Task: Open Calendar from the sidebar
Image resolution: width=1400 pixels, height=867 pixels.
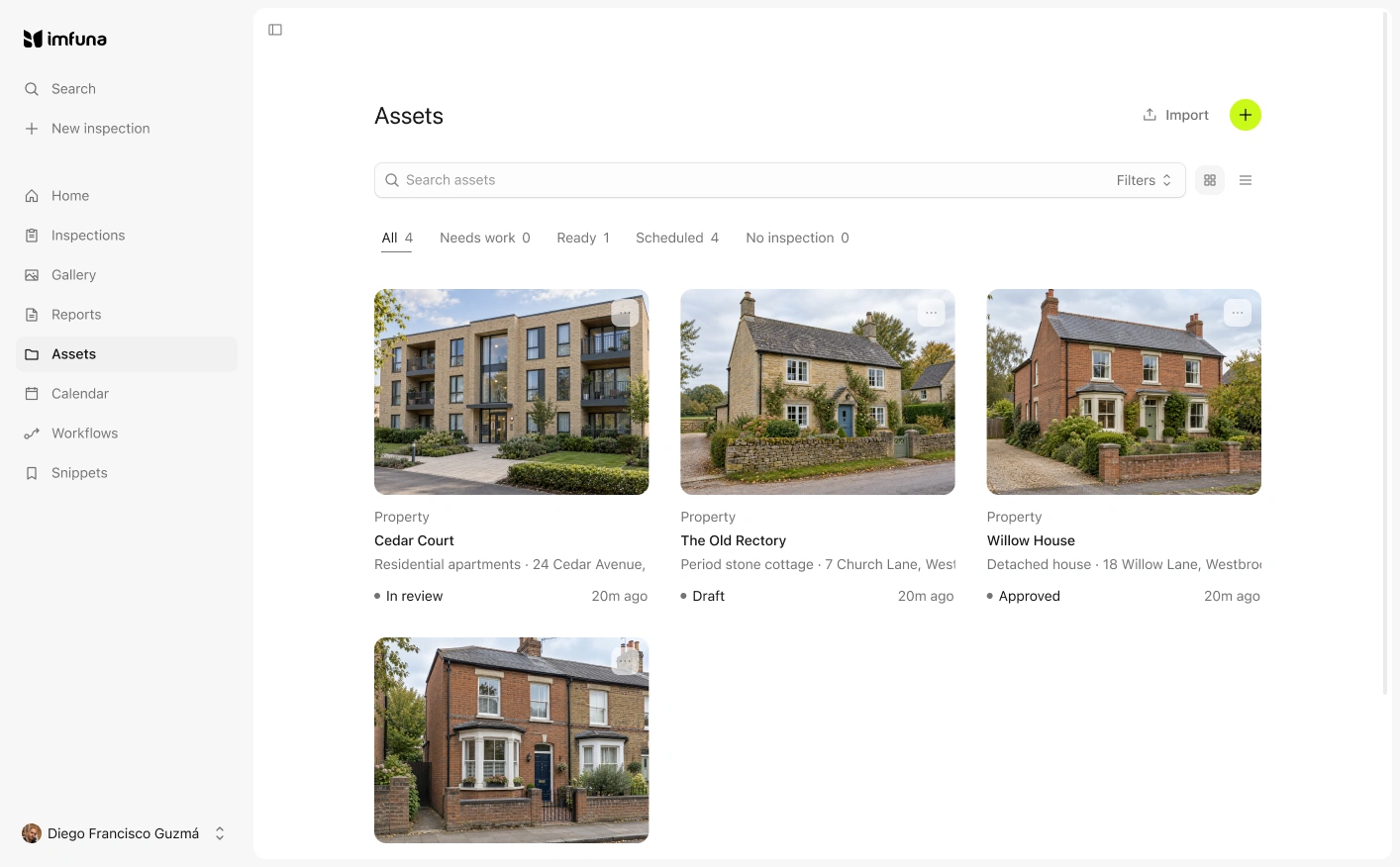Action: (127, 394)
